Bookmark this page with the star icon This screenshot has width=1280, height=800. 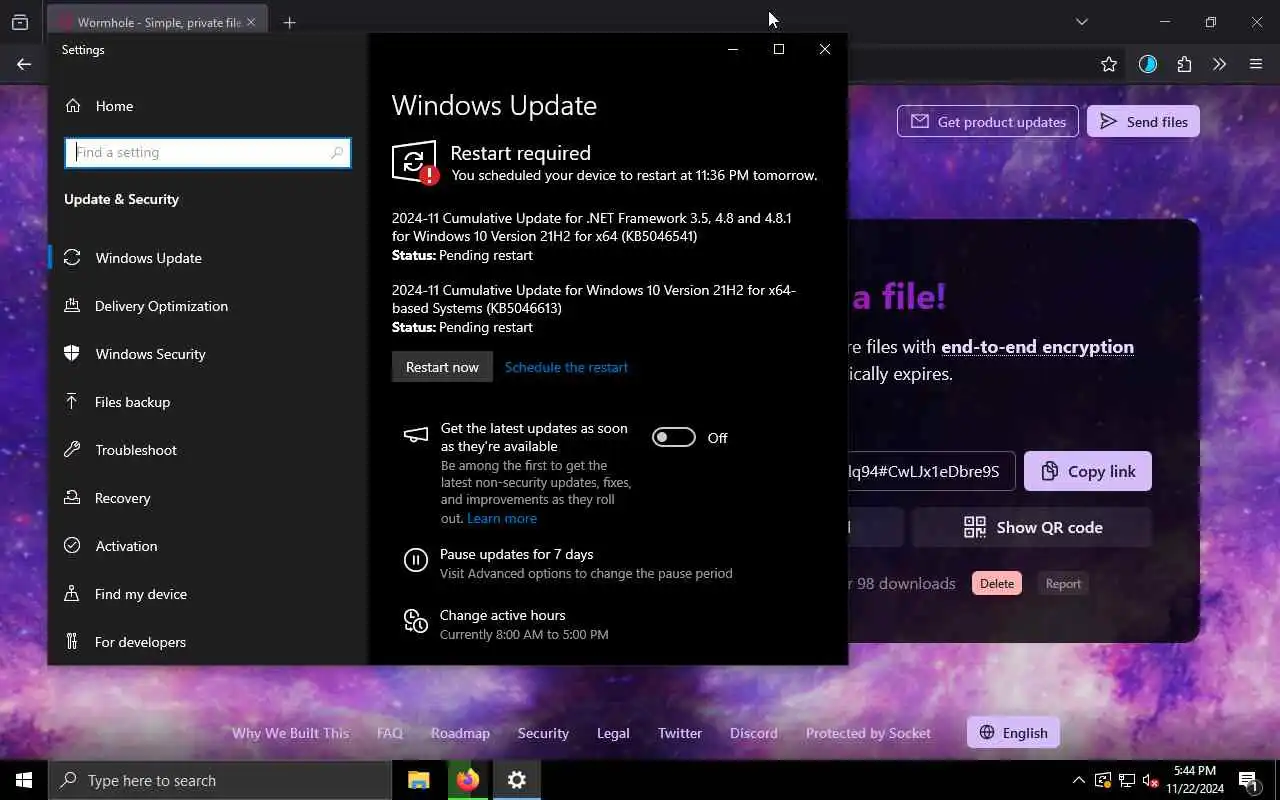click(x=1109, y=64)
